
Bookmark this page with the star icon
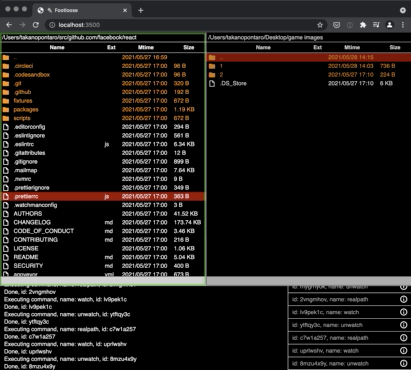pos(320,25)
